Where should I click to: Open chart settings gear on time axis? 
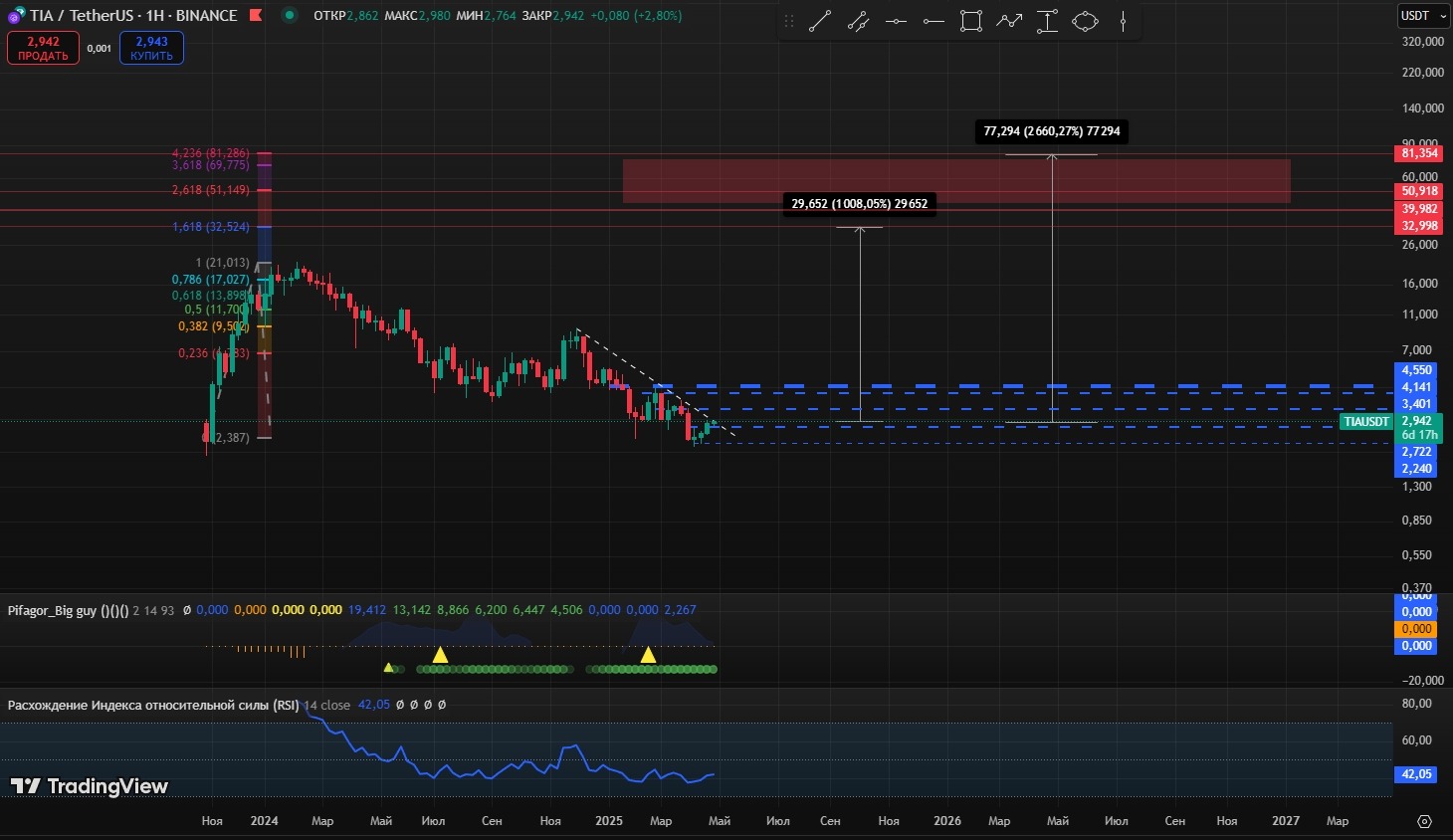tap(1424, 821)
